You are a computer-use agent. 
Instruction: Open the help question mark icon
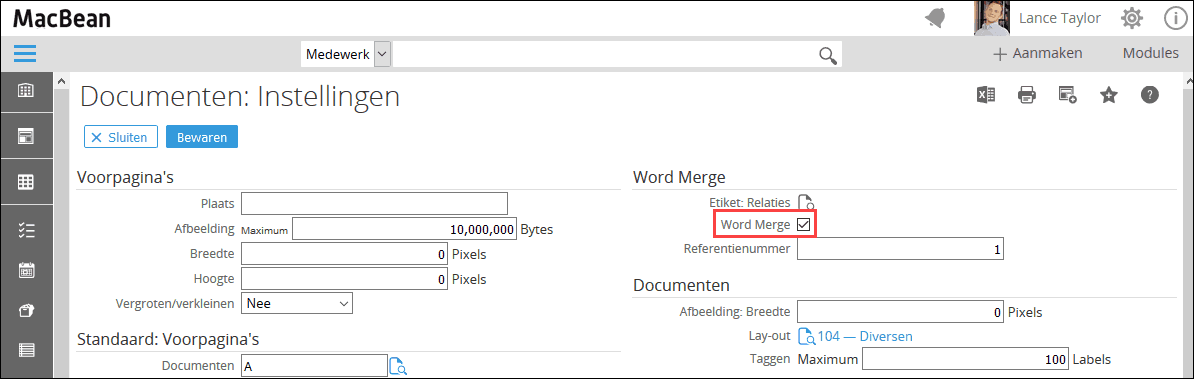click(x=1149, y=95)
